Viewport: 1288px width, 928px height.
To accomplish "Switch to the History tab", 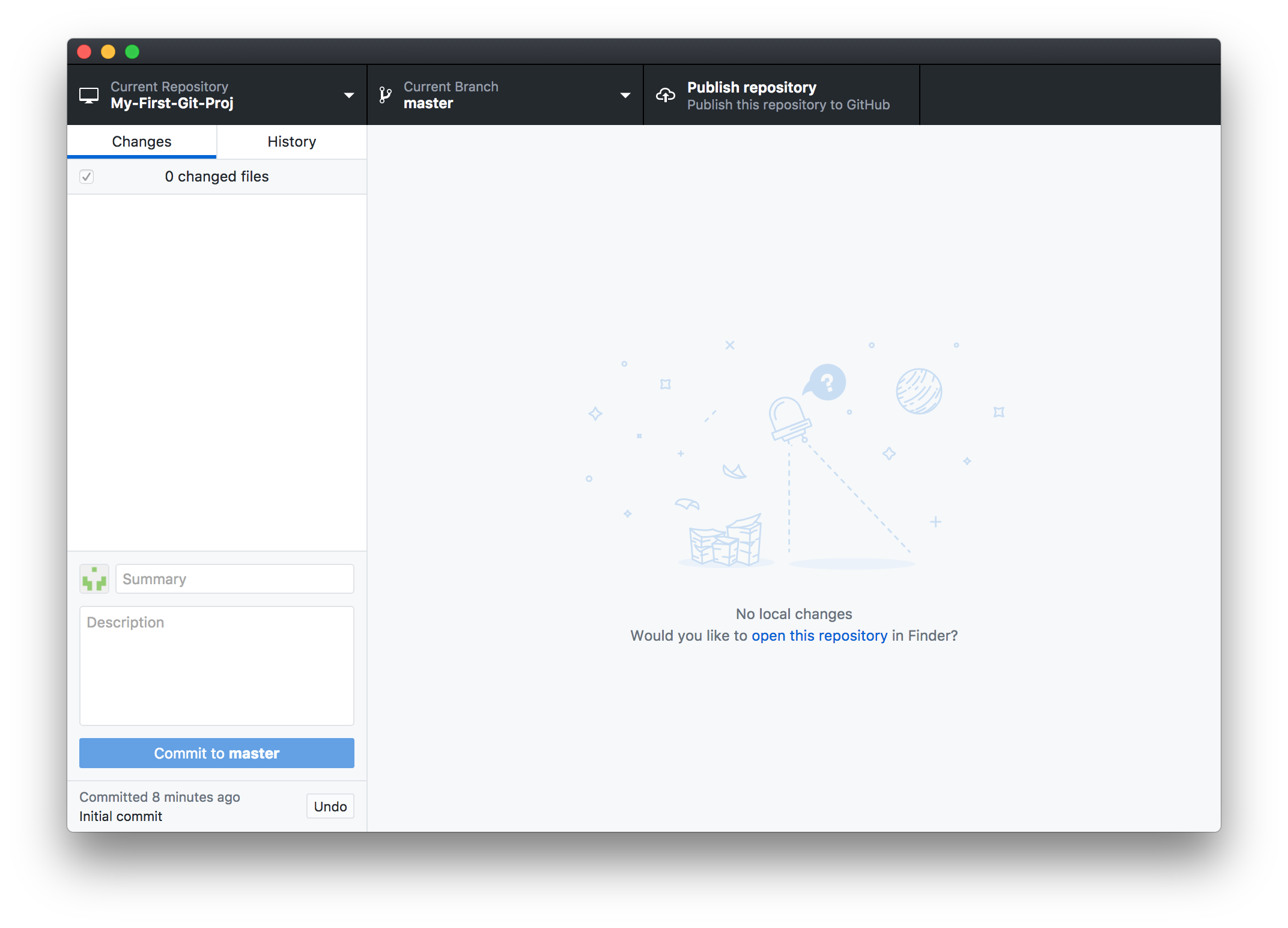I will click(291, 142).
